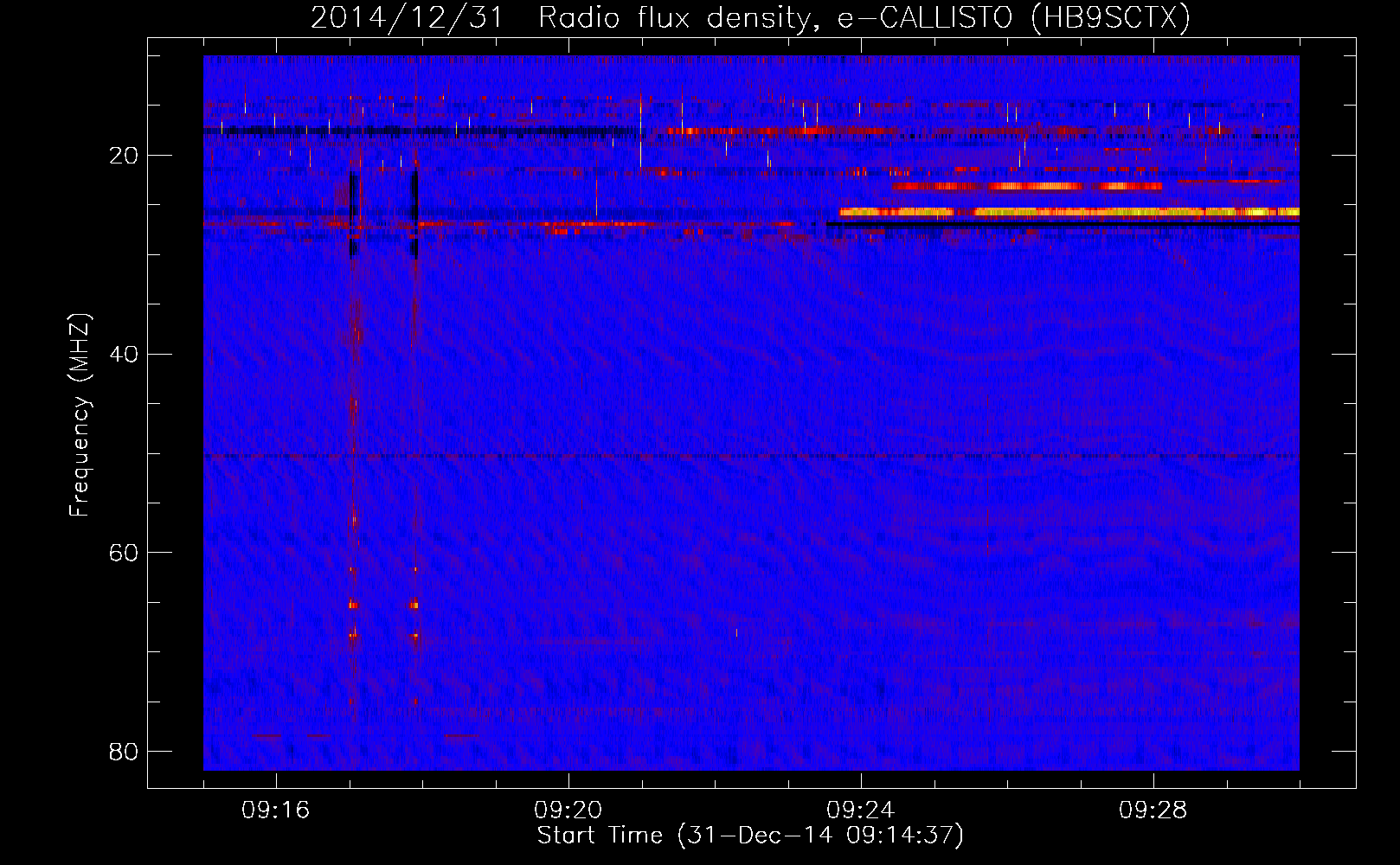Click the 09:24 time tick label
The width and height of the screenshot is (1400, 865).
click(861, 811)
